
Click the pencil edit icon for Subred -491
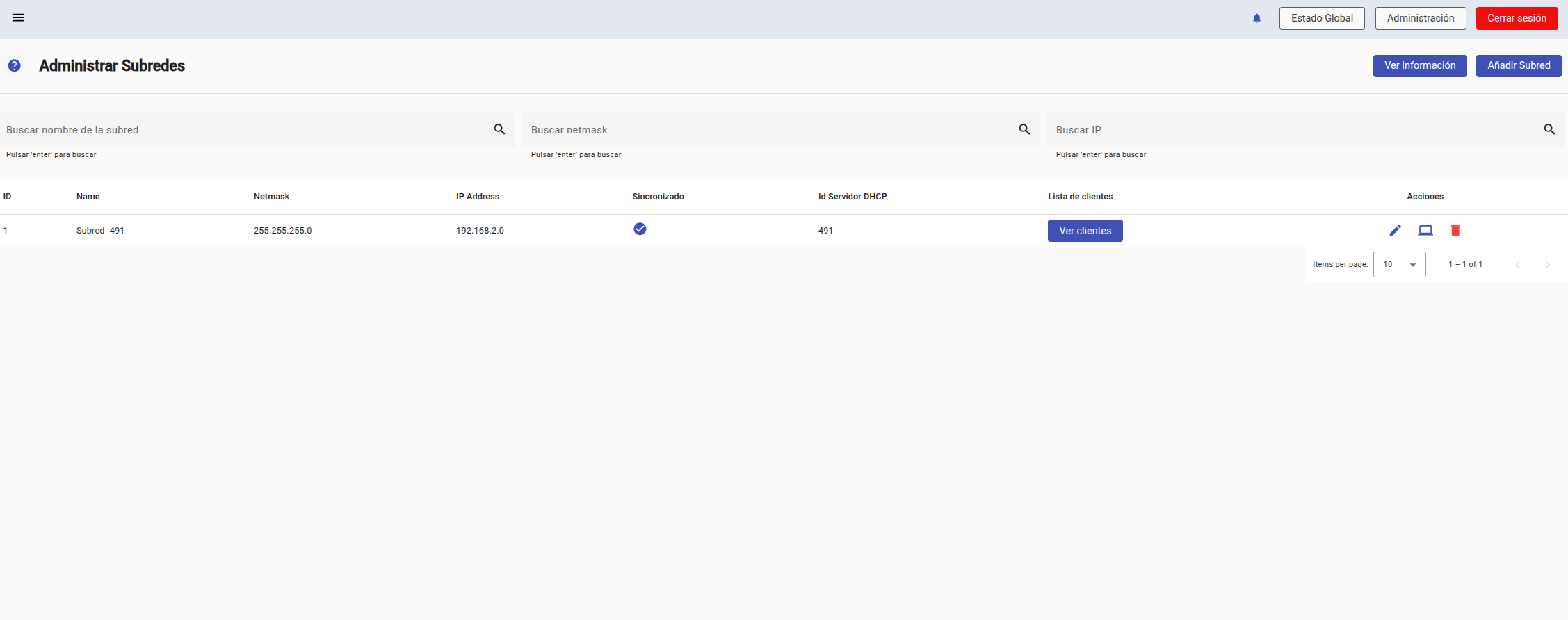[1395, 231]
